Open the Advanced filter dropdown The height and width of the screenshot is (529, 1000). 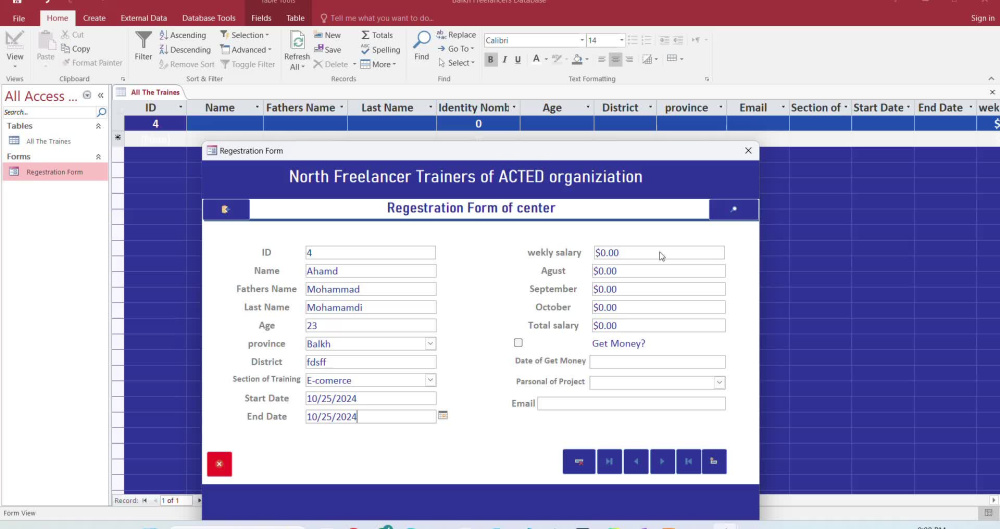click(246, 50)
